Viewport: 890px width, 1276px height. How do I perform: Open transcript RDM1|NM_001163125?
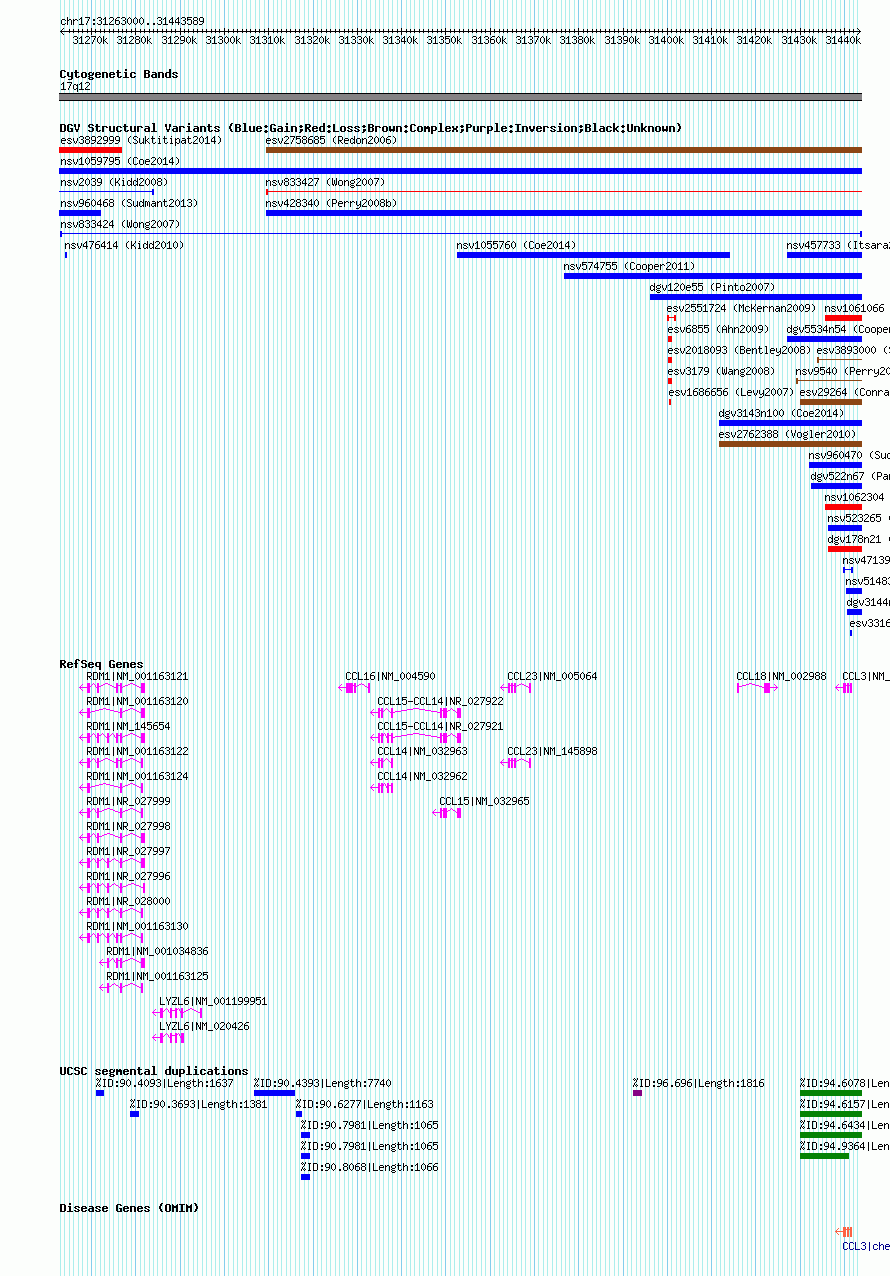(x=157, y=976)
